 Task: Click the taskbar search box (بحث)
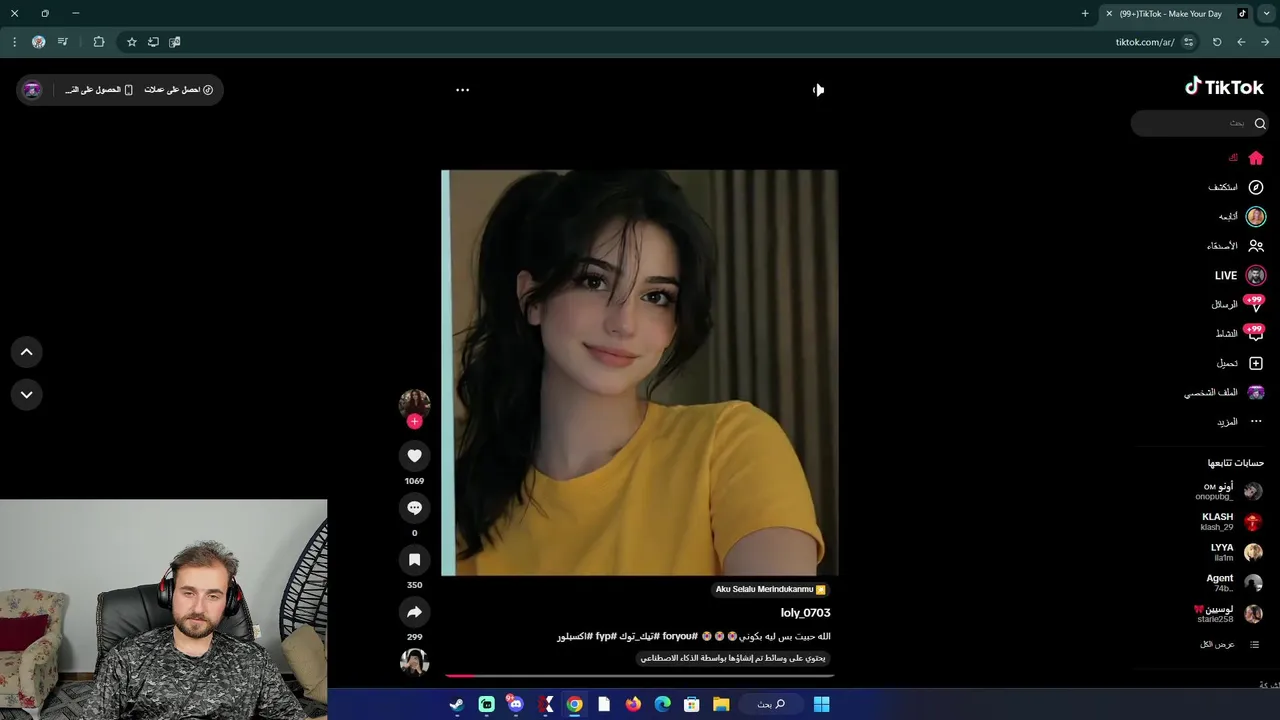coord(771,704)
